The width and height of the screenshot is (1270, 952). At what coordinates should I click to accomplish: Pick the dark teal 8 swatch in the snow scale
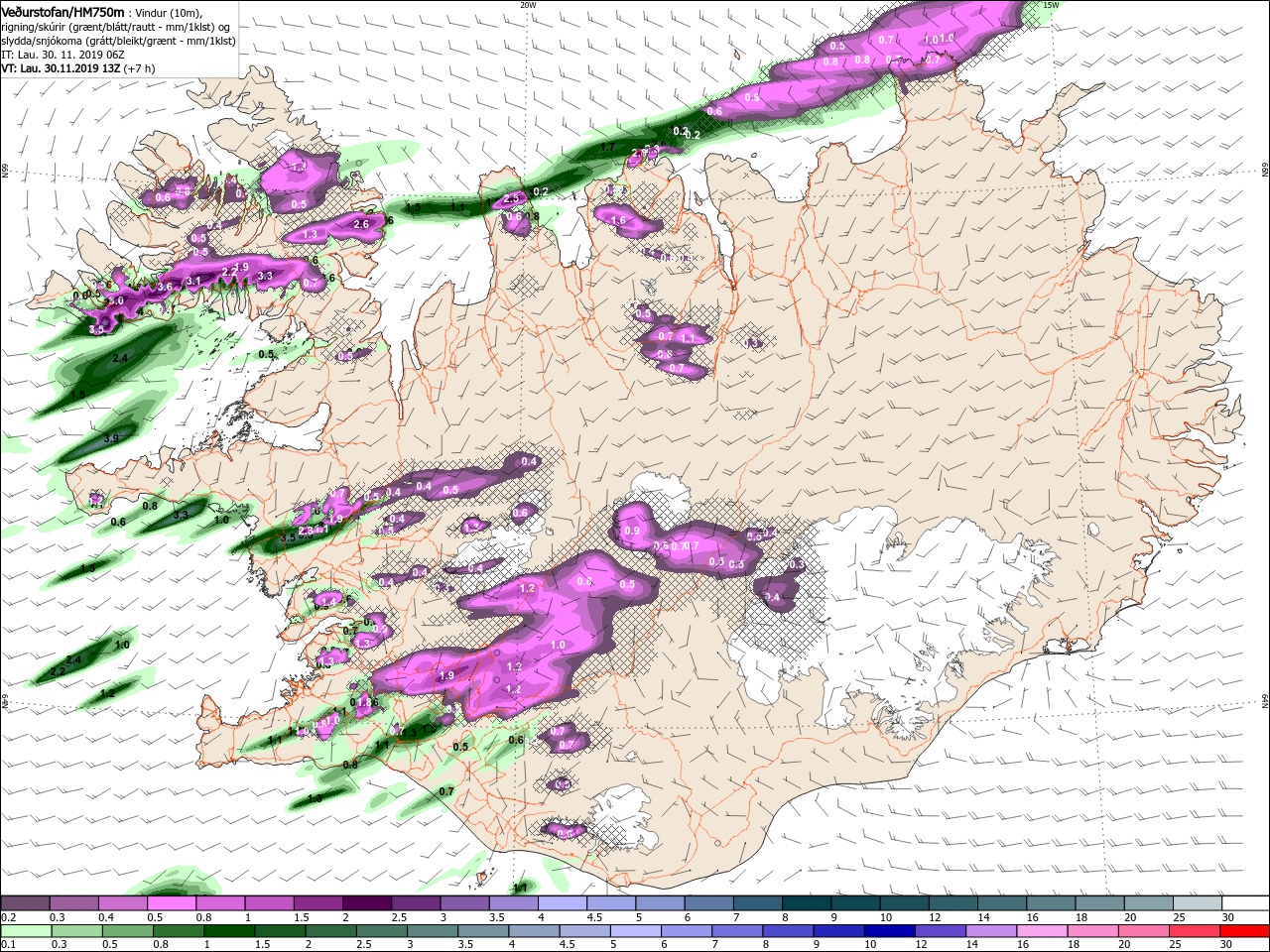click(x=806, y=903)
